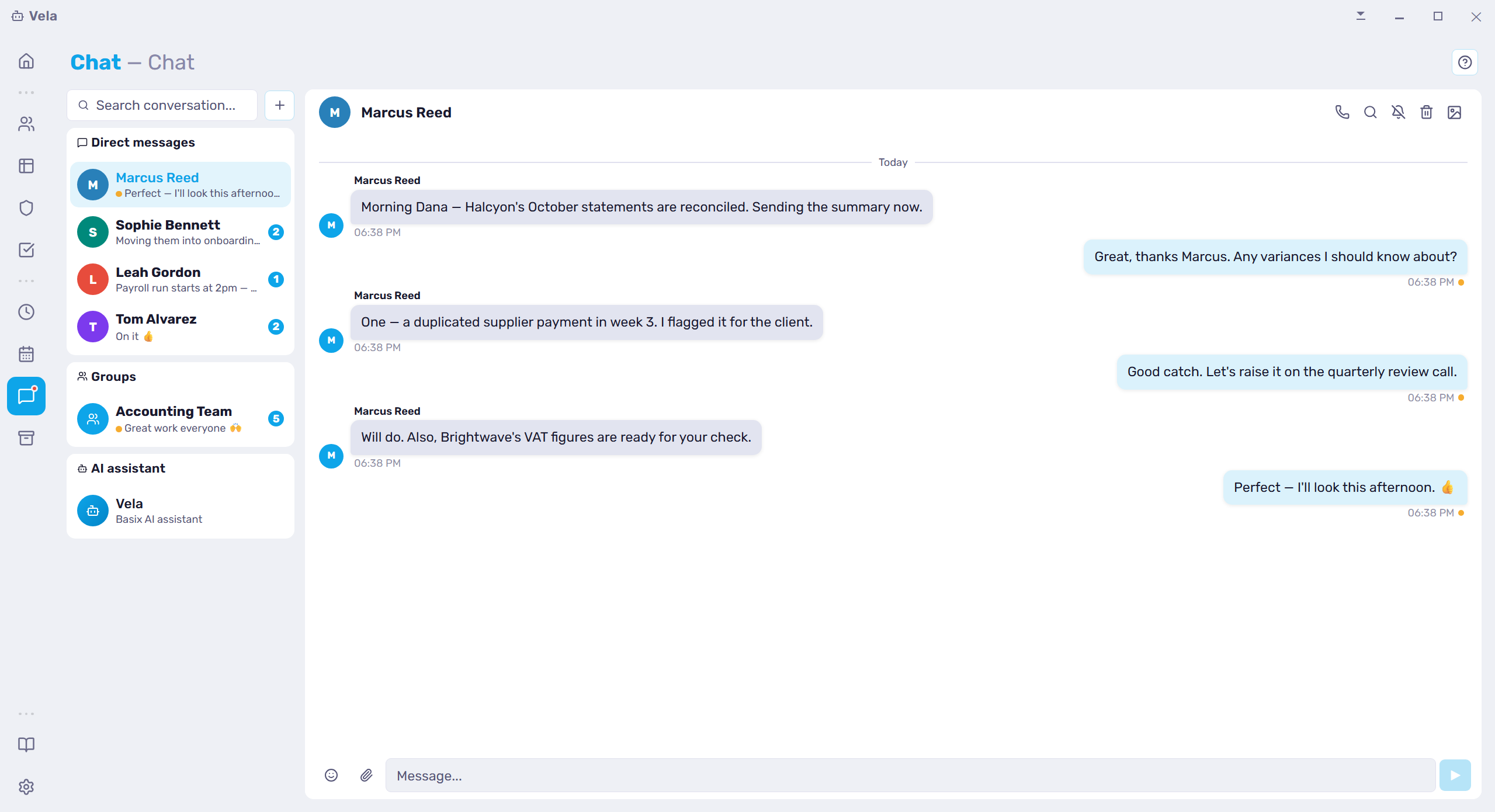1495x812 pixels.
Task: Click Leah Gordon's unread badge 1
Action: click(x=276, y=279)
